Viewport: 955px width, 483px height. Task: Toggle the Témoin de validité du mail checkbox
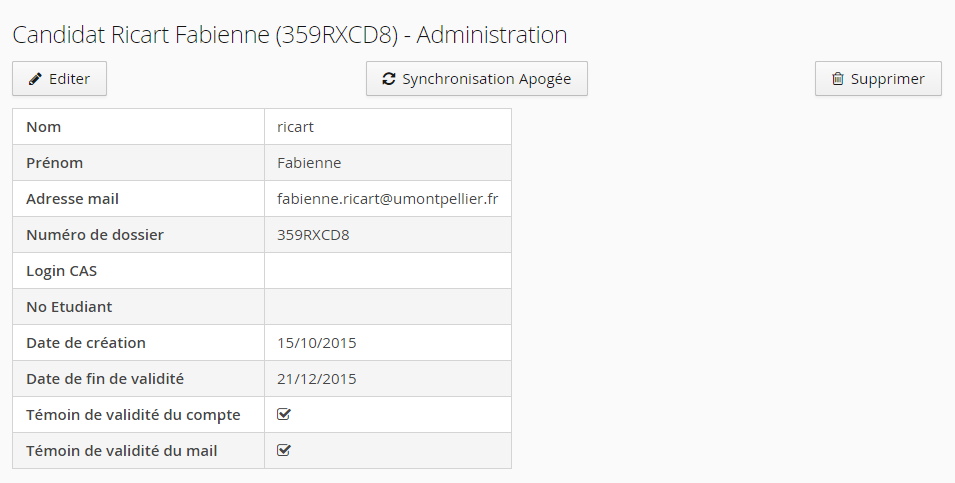(x=284, y=450)
